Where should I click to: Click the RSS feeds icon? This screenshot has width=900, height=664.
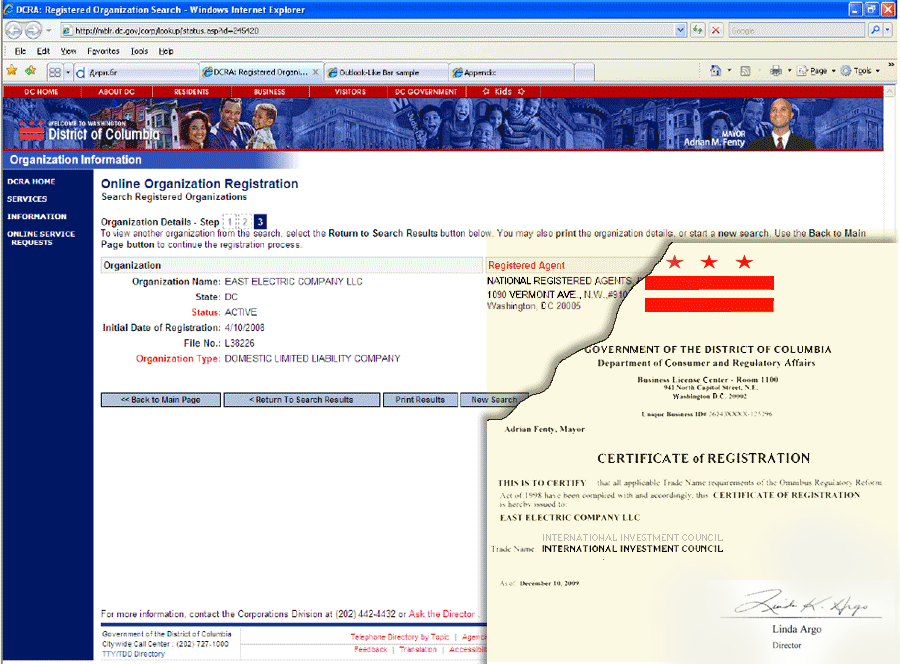745,71
